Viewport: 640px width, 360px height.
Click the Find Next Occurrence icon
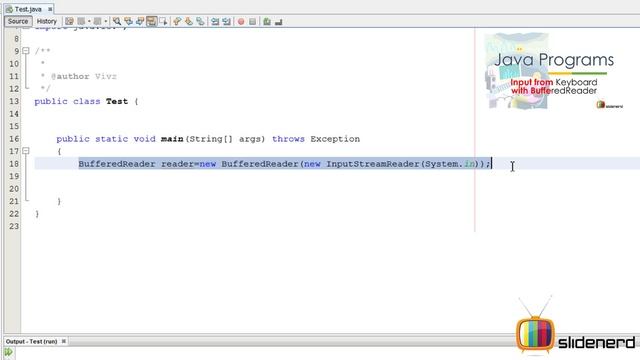pos(140,21)
